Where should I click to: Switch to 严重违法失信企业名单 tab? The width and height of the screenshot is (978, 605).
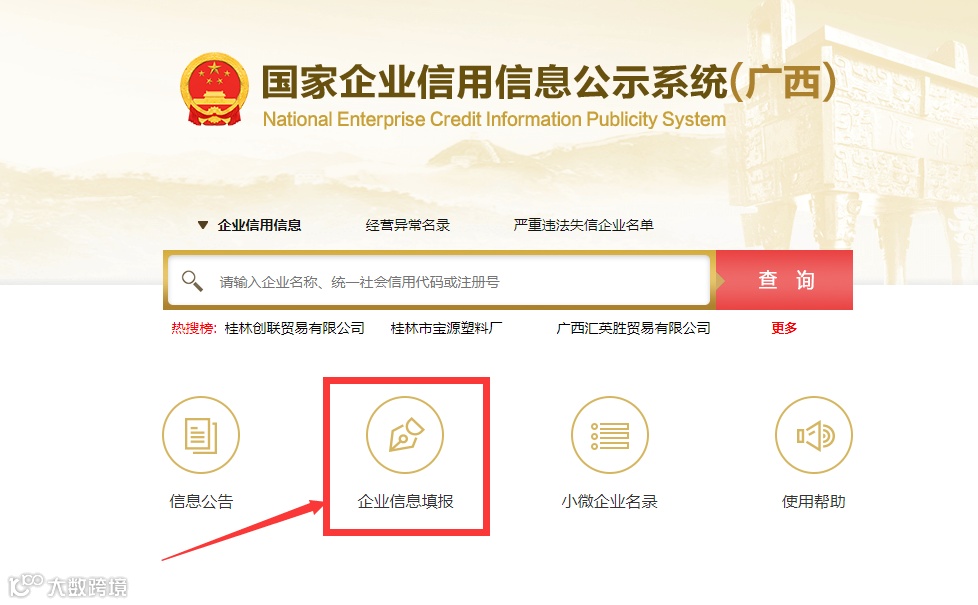point(583,225)
